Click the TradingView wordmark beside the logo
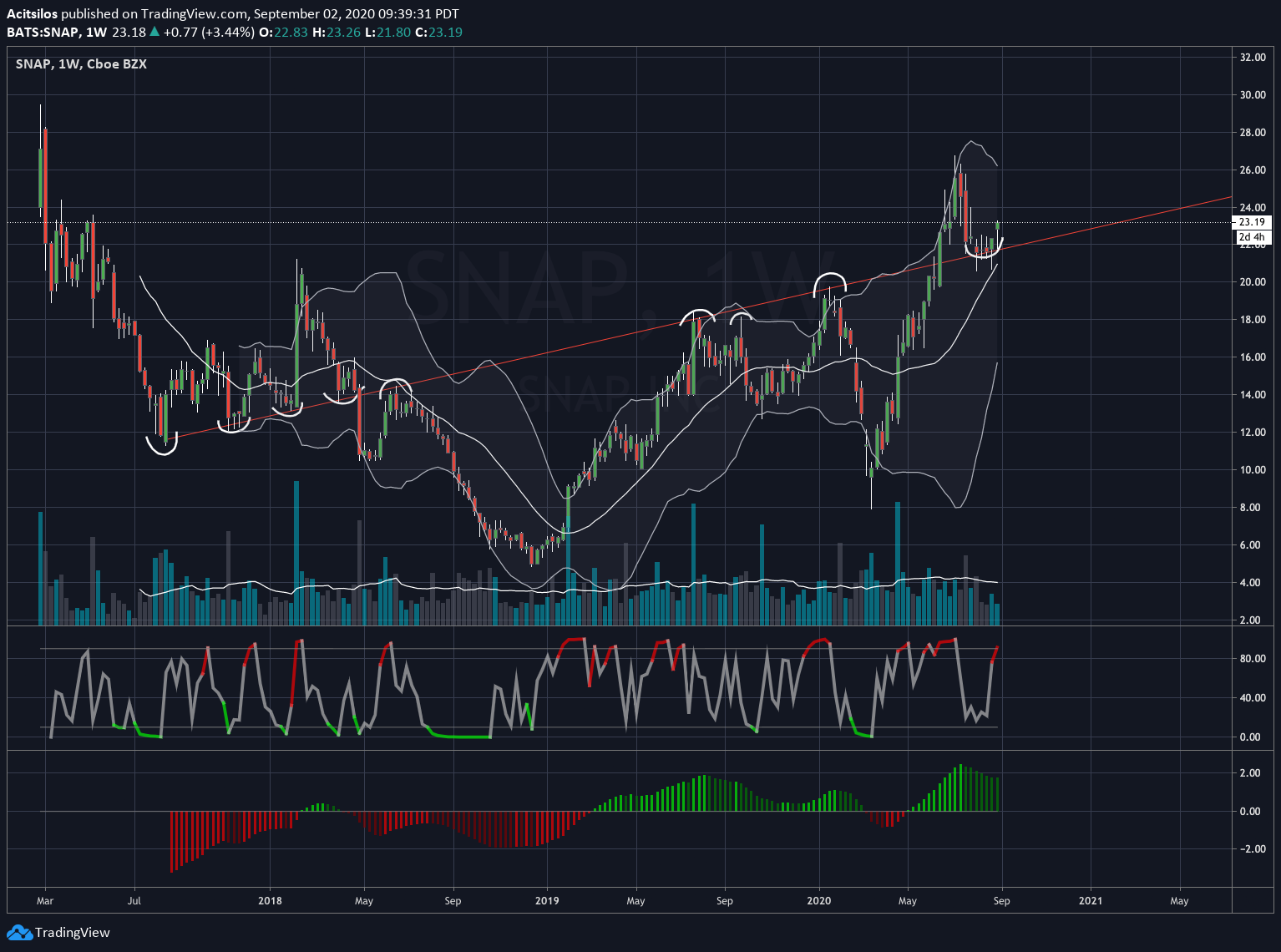Image resolution: width=1281 pixels, height=952 pixels. (x=73, y=933)
